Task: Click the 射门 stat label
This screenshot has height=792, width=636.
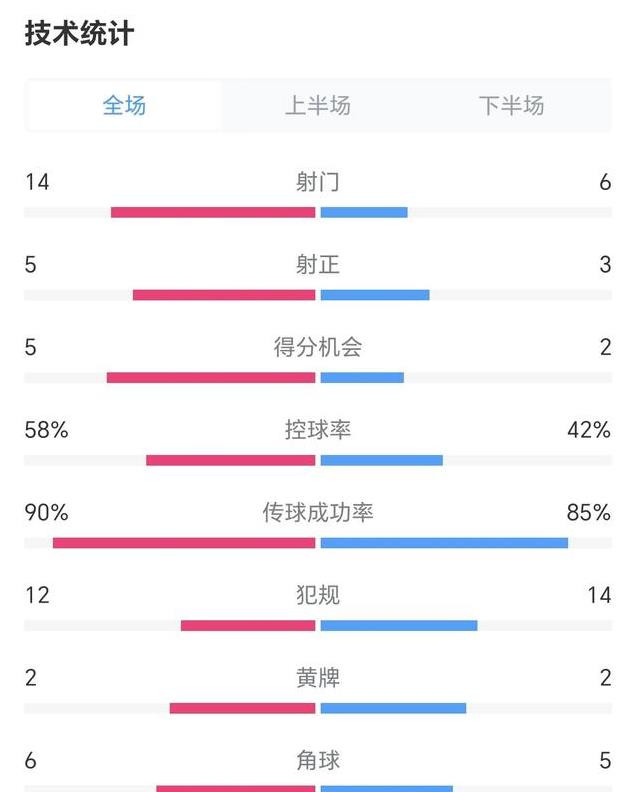Action: pos(318,182)
